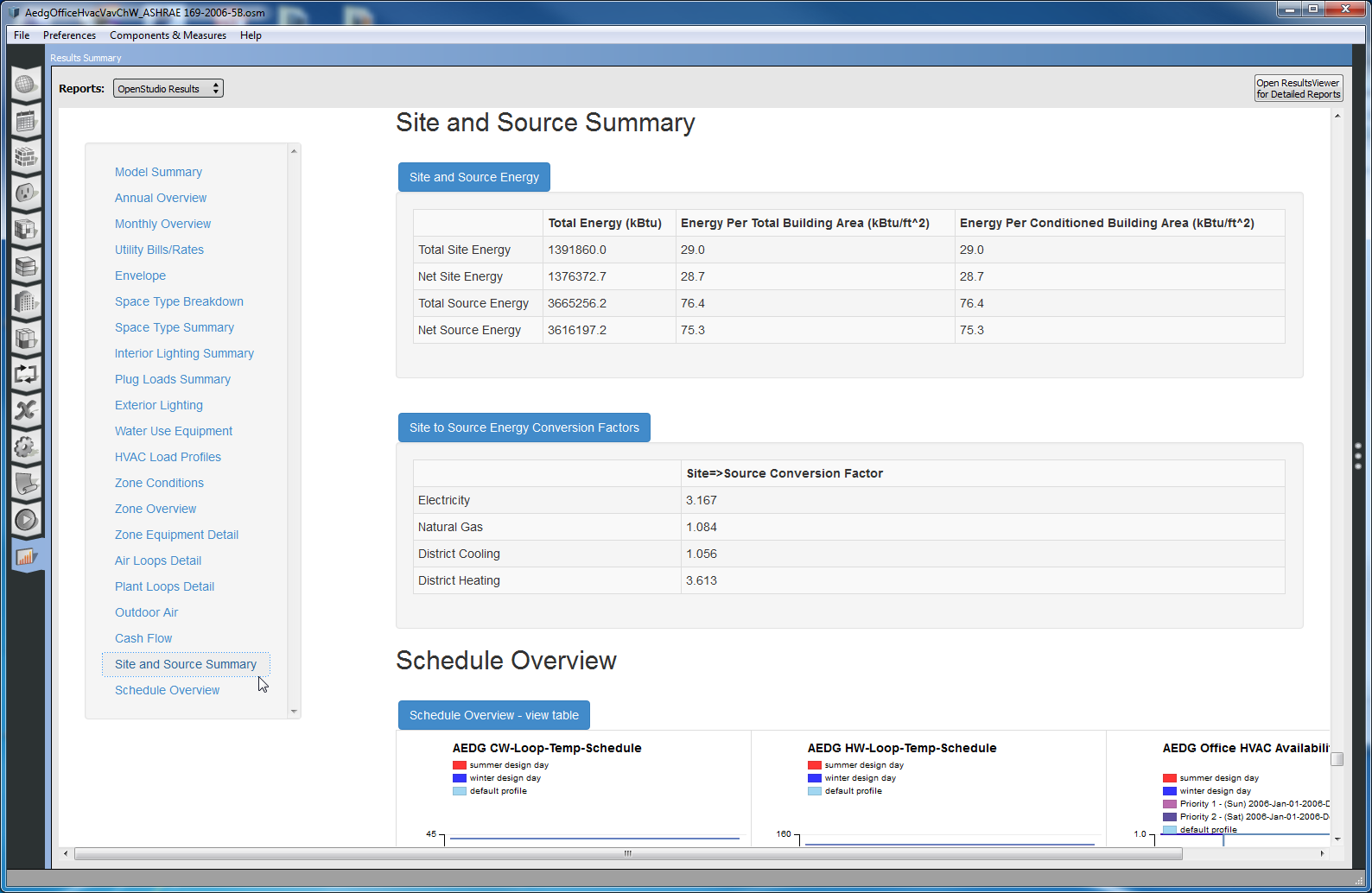Open Air Loops Detail link
The image size is (1372, 893).
coord(158,560)
